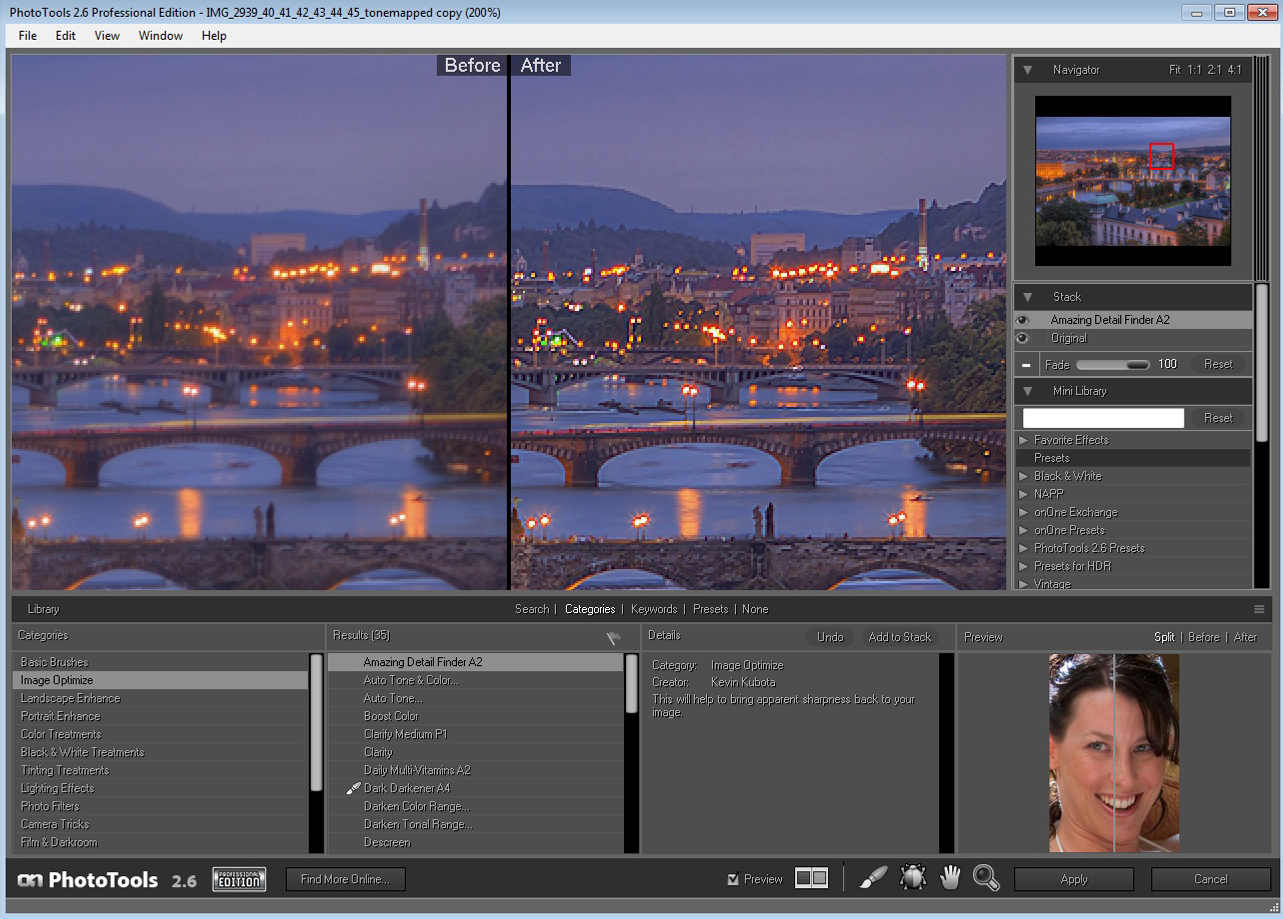1283x919 pixels.
Task: Open the Library panel options menu icon
Action: tap(1259, 609)
